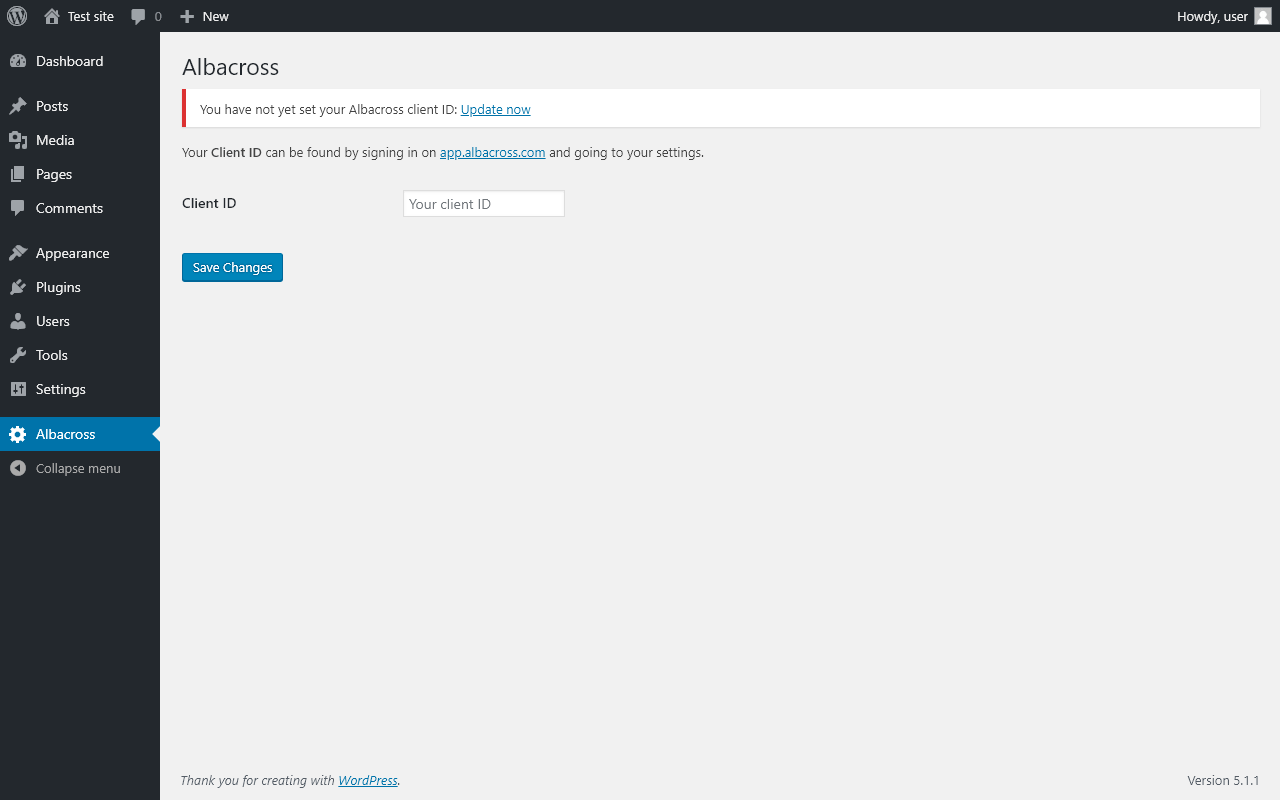This screenshot has height=800, width=1280.
Task: Click the Settings sliders icon
Action: 18,389
